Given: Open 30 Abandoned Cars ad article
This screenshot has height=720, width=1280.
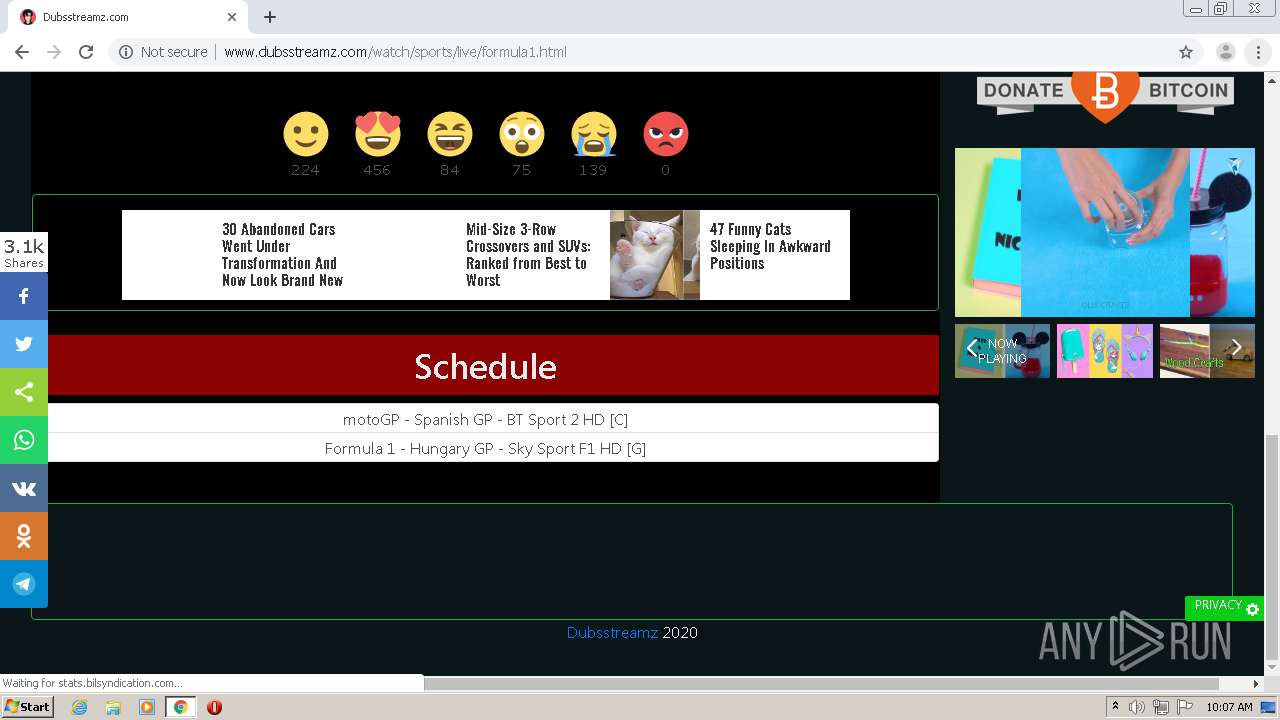Looking at the screenshot, I should point(282,254).
